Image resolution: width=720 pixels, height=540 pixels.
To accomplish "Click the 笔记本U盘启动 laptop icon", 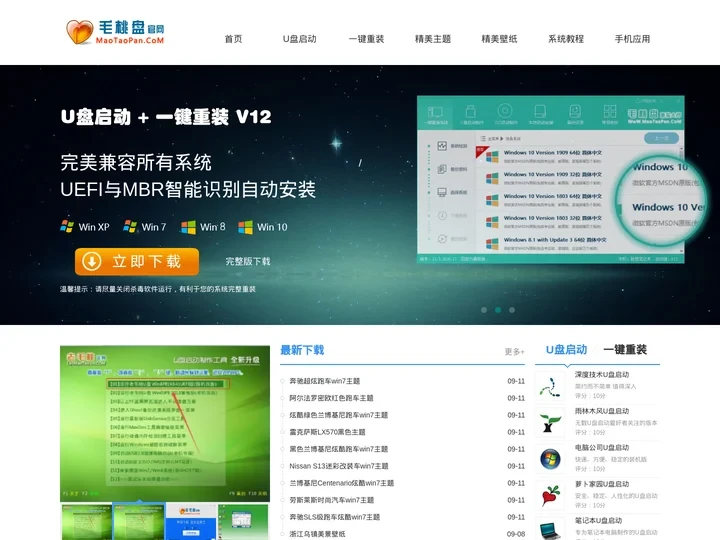I will (x=550, y=529).
